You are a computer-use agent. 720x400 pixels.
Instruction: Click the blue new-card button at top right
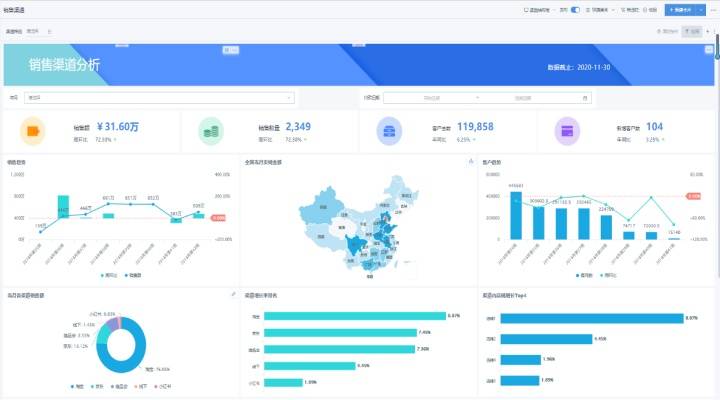[x=680, y=9]
